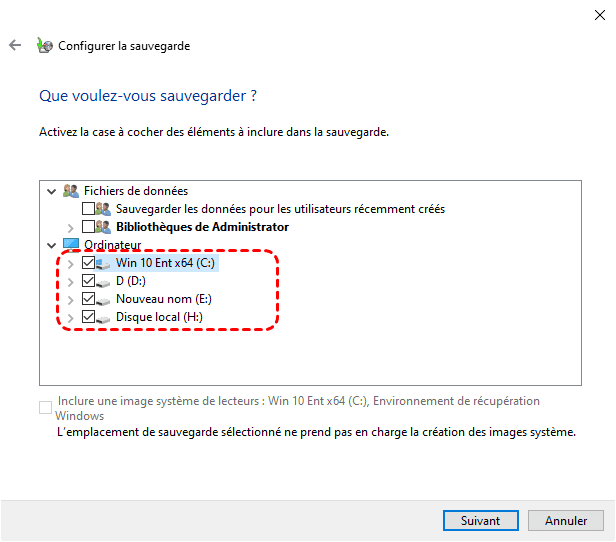Image resolution: width=616 pixels, height=542 pixels.
Task: Click the back arrow icon
Action: pos(15,46)
